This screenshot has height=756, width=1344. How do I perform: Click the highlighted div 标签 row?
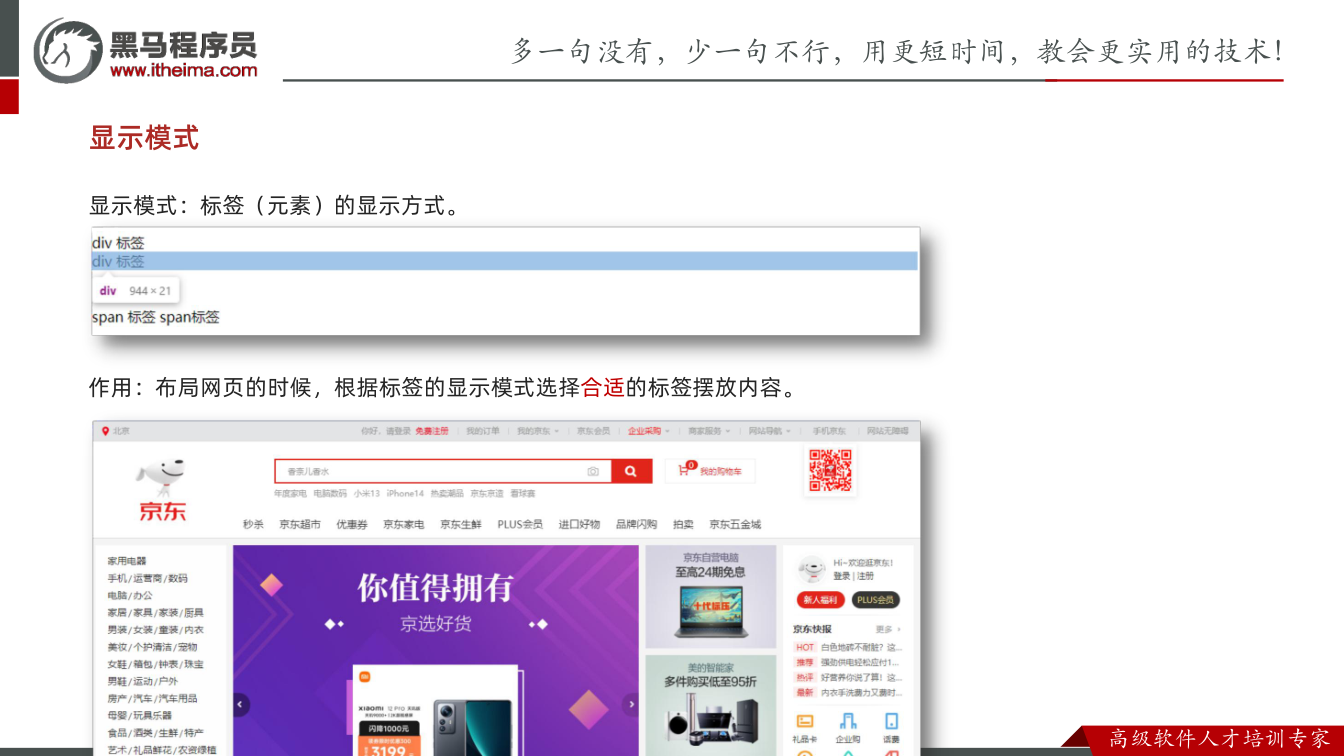pyautogui.click(x=505, y=261)
